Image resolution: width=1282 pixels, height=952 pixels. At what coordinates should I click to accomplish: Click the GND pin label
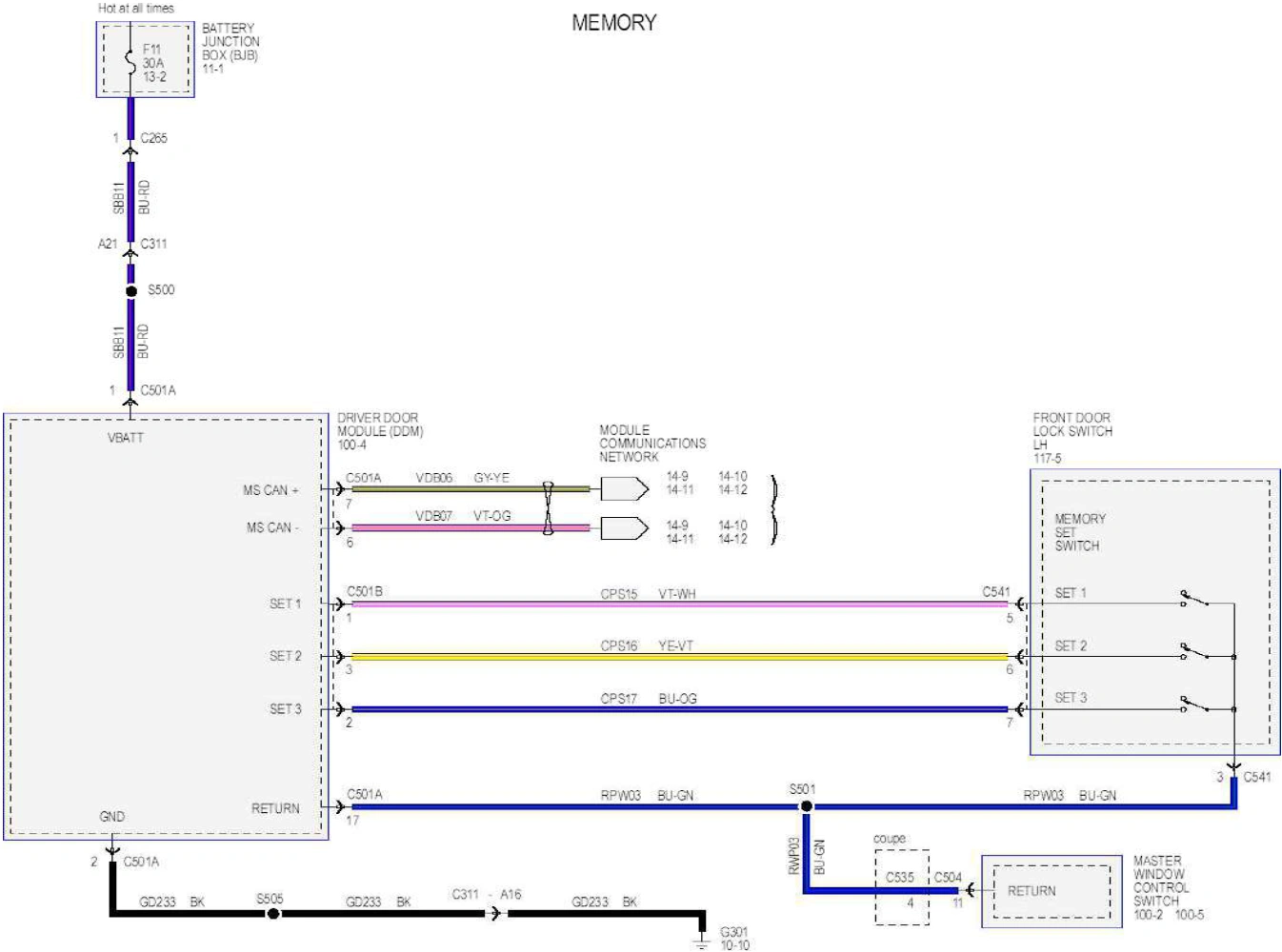(112, 817)
